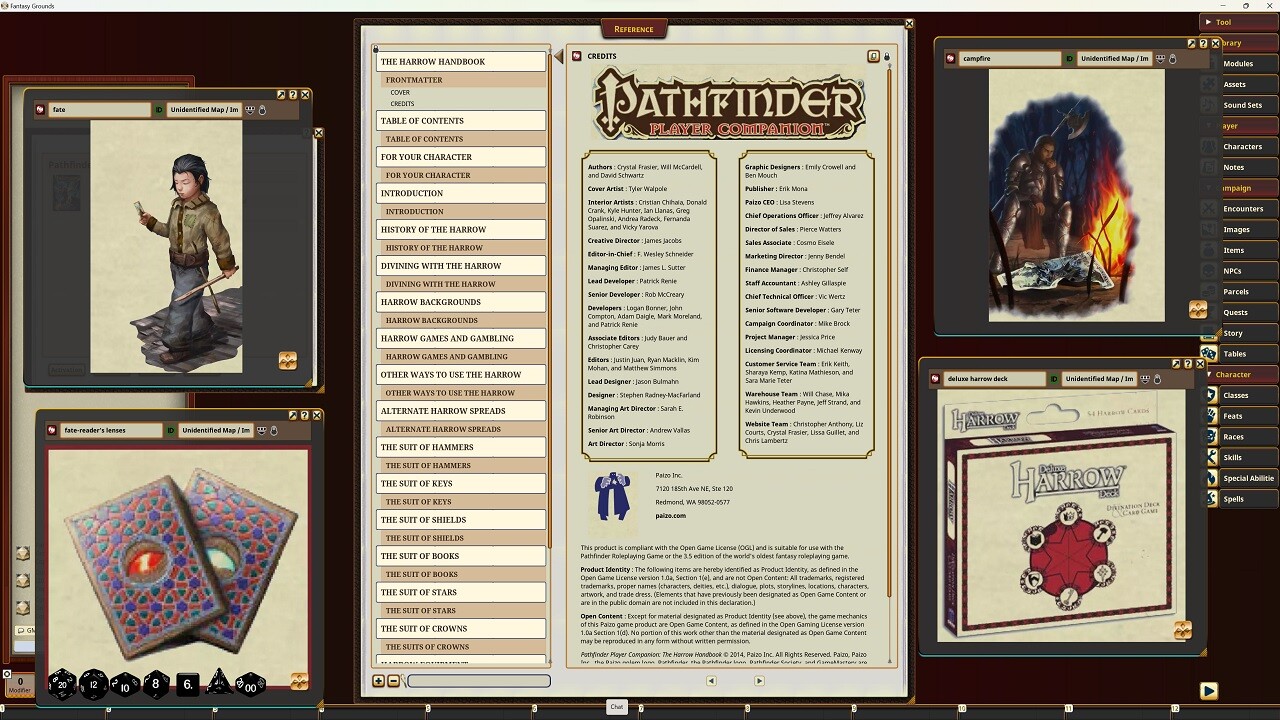1280x720 pixels.
Task: Click the next page arrow in the reference window
Action: pyautogui.click(x=760, y=680)
